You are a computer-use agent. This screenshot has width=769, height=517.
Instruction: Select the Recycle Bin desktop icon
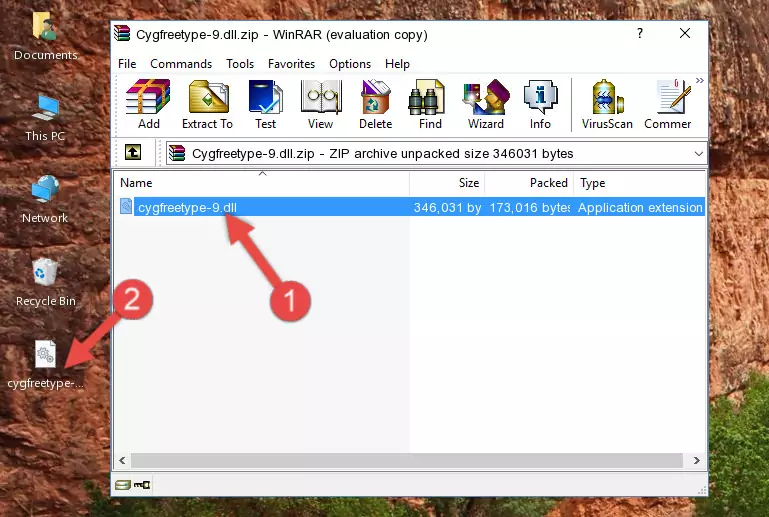point(45,282)
